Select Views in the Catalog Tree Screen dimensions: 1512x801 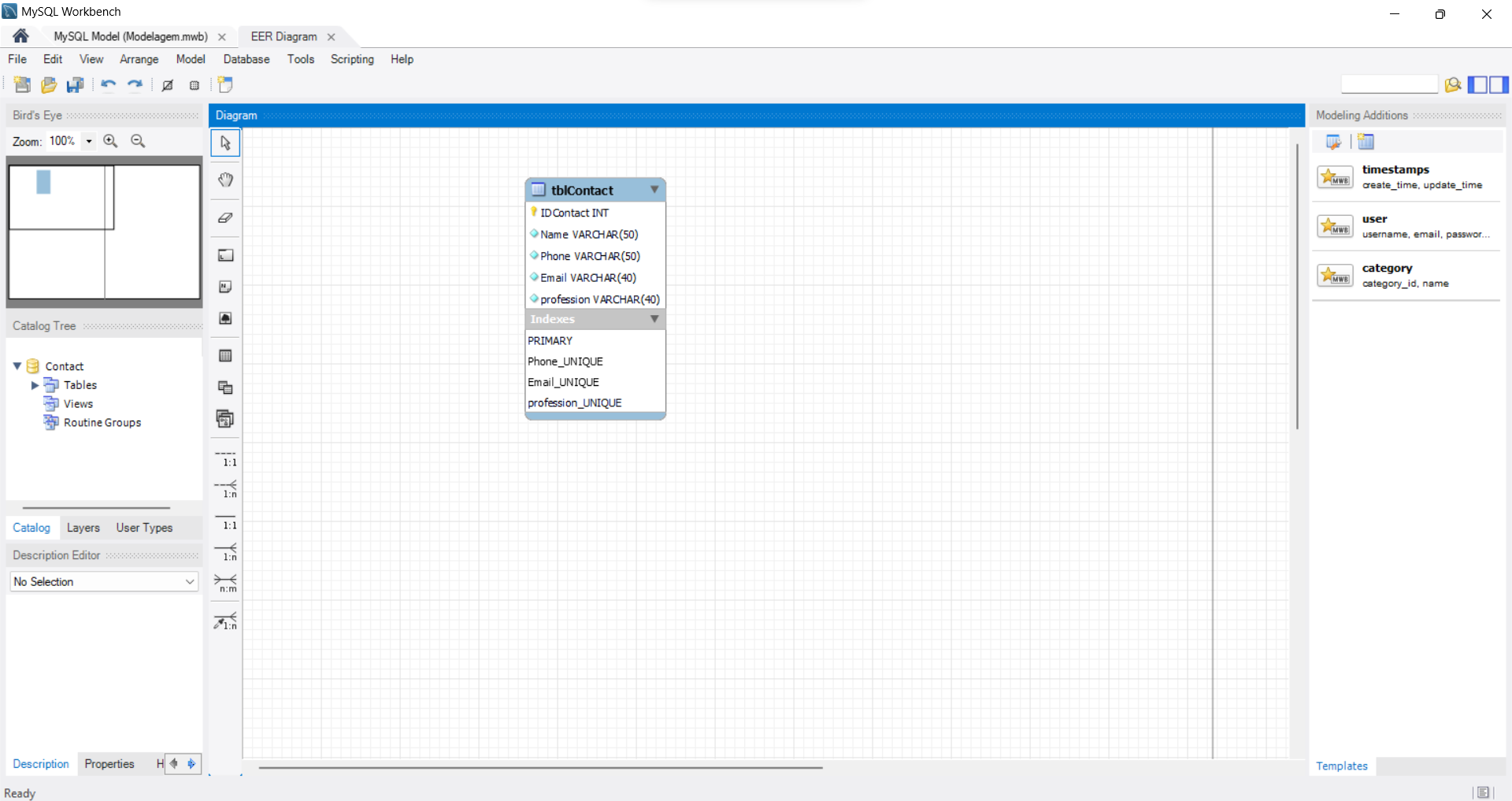coord(78,404)
